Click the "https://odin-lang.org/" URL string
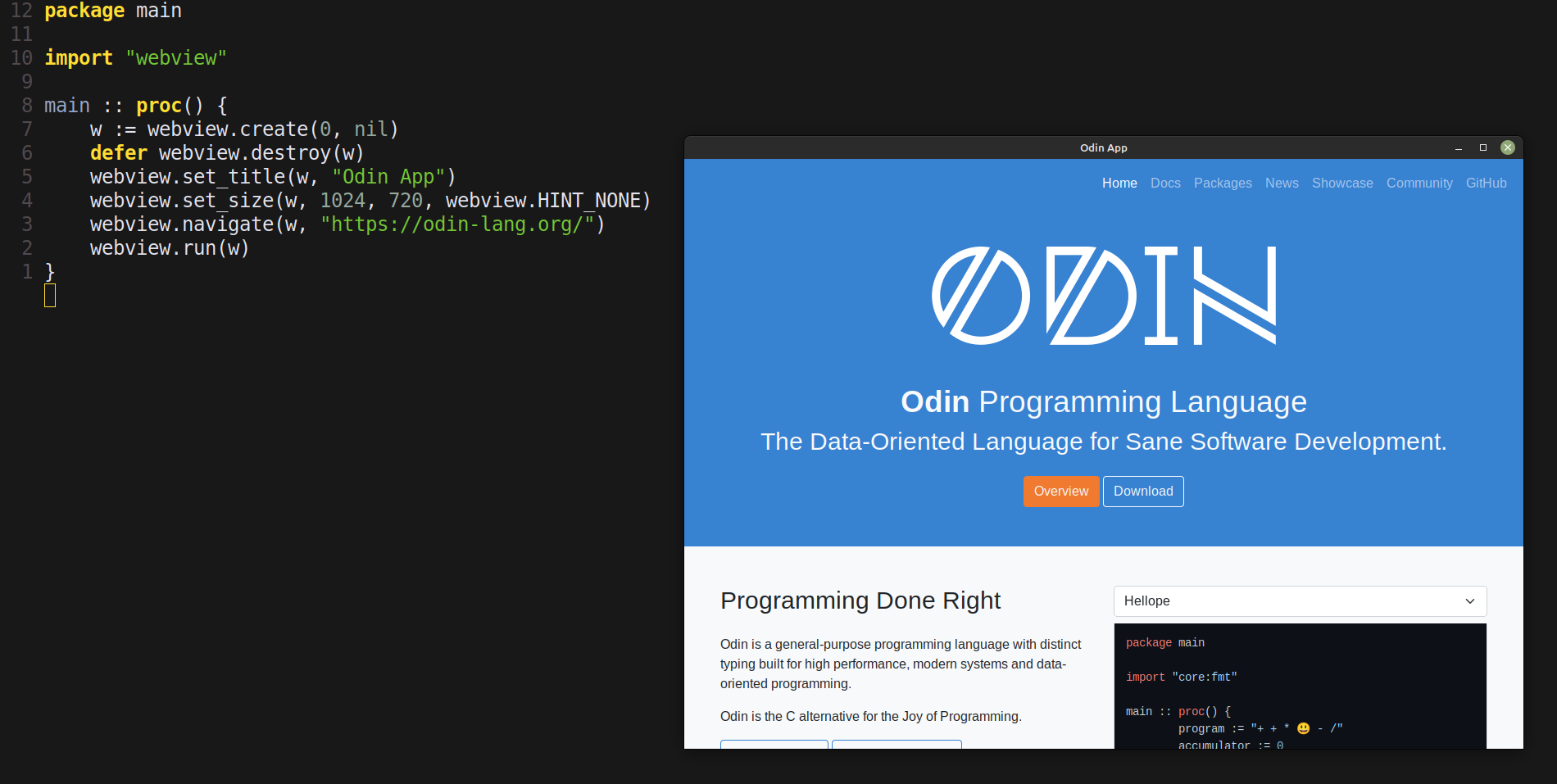 coord(456,224)
